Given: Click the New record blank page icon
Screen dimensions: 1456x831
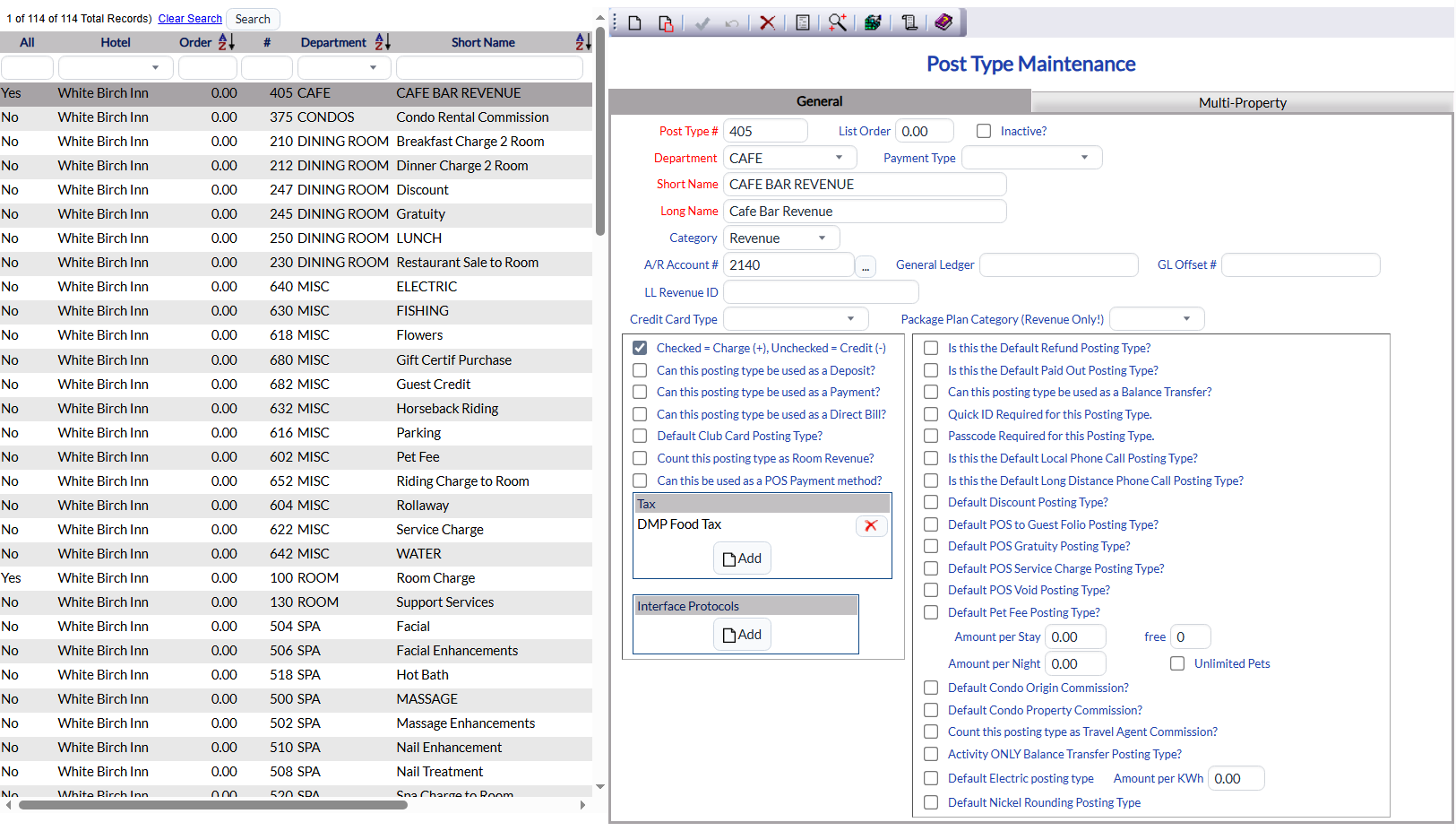Looking at the screenshot, I should click(635, 22).
